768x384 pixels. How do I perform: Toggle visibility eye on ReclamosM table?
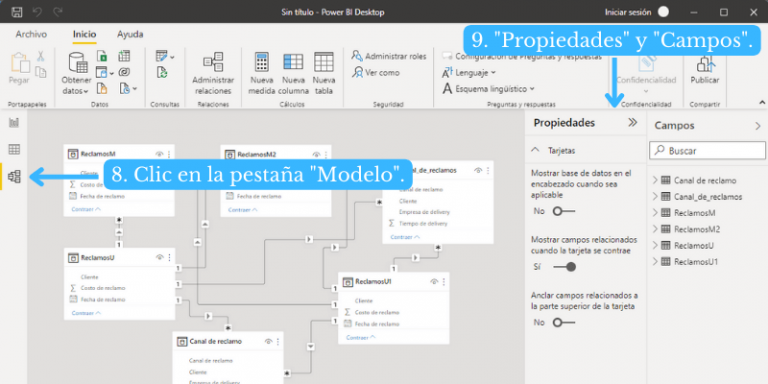click(160, 154)
